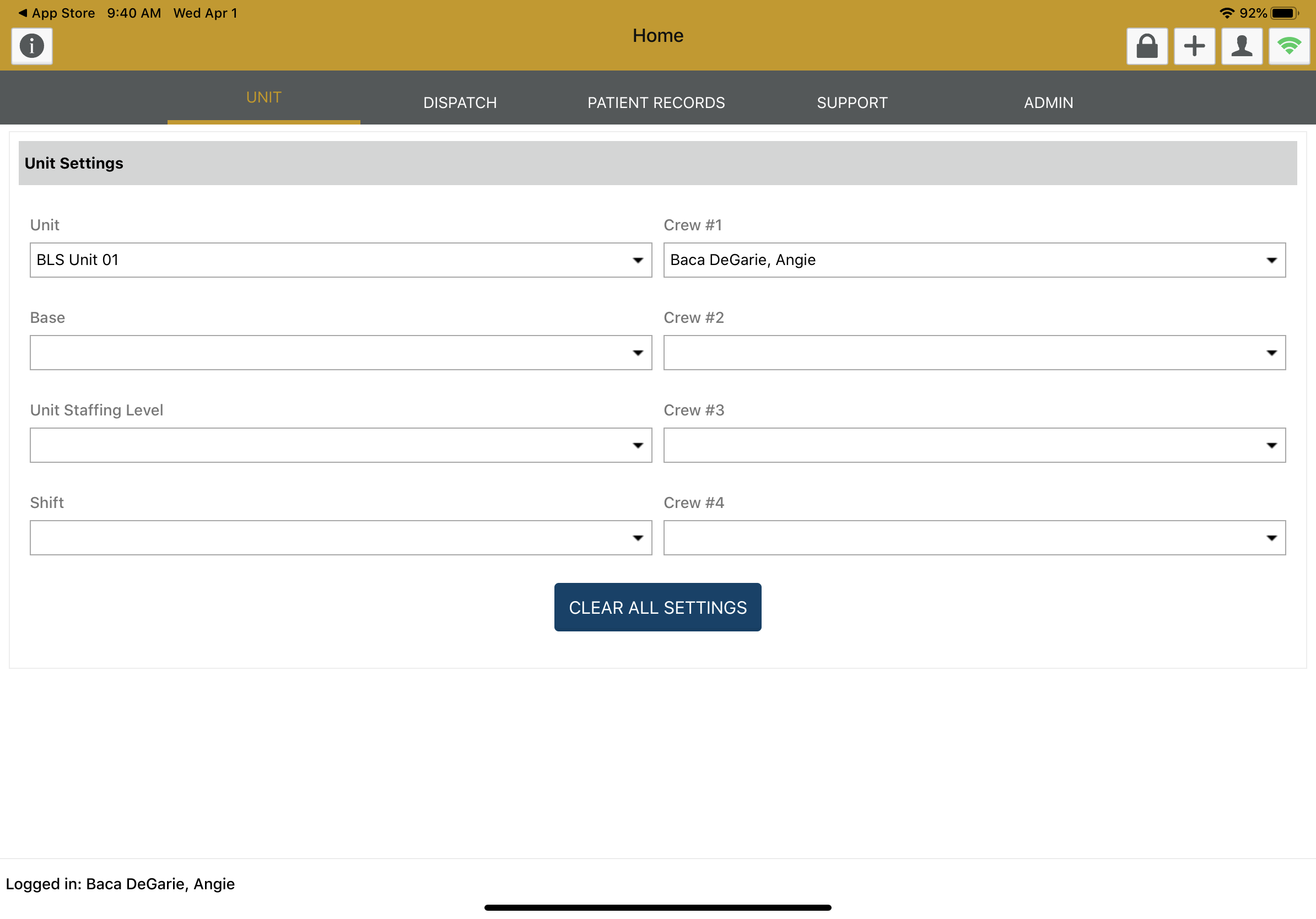
Task: Open the Base dropdown
Action: 341,353
